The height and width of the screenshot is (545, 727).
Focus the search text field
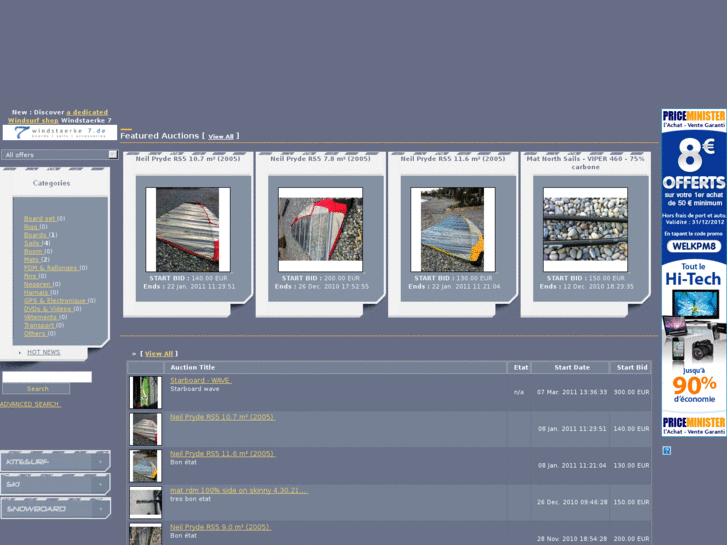[47, 377]
